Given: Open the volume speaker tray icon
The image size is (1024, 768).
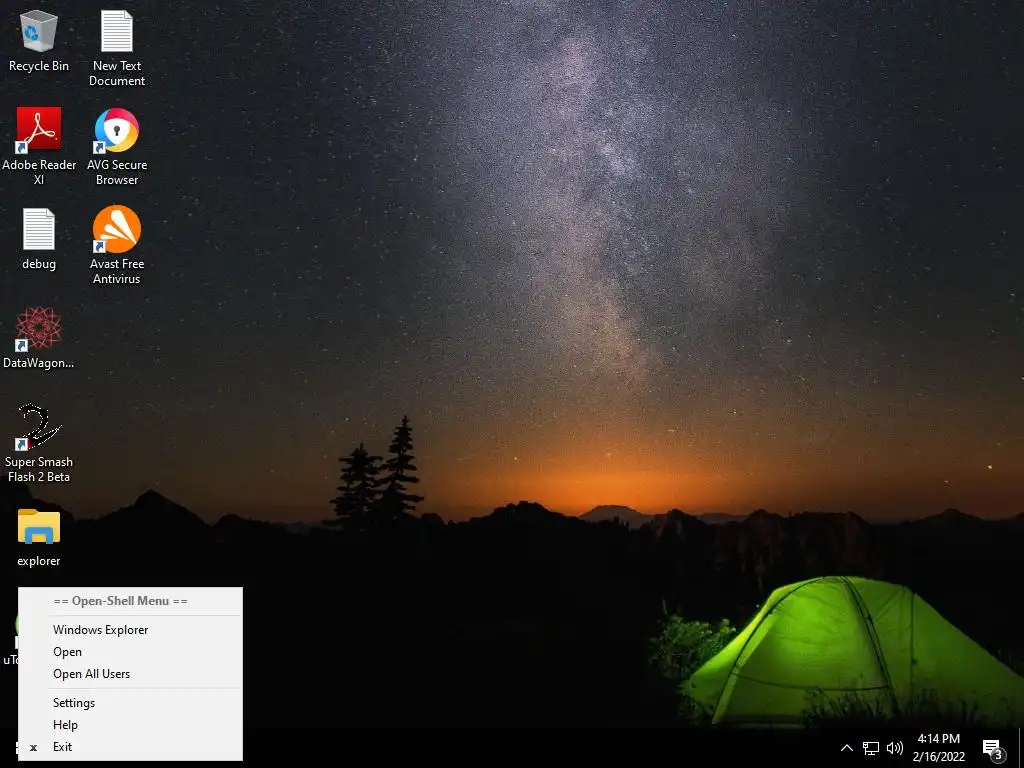Looking at the screenshot, I should coord(895,748).
